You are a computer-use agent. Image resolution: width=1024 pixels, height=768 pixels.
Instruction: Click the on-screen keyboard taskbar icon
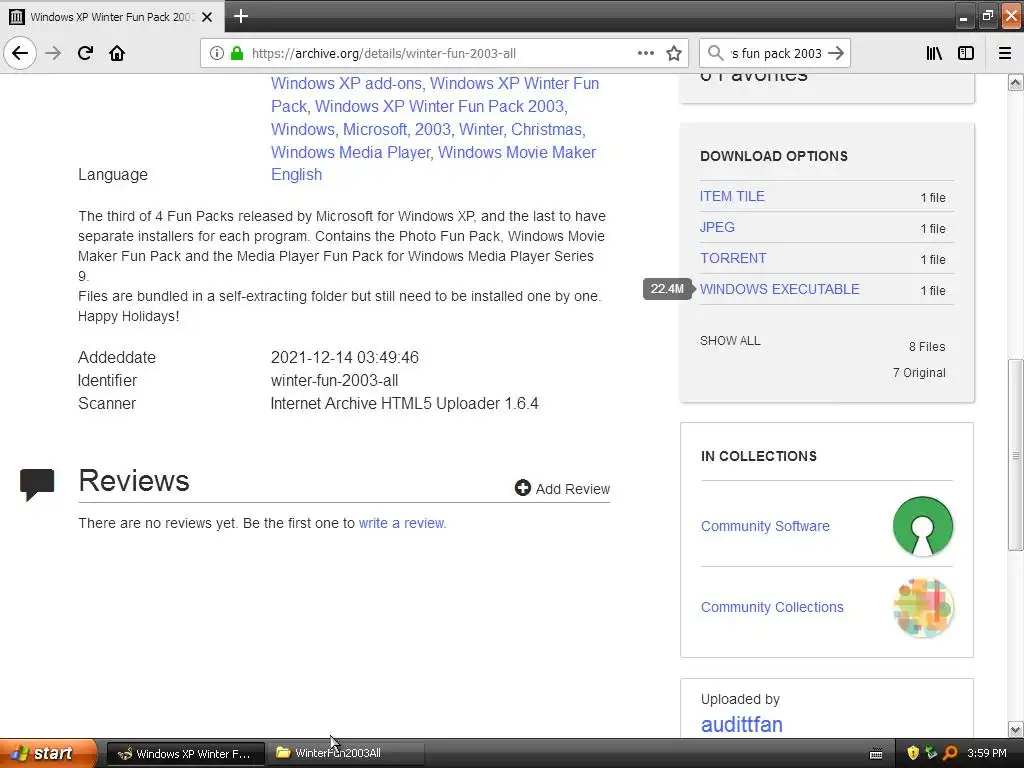click(x=876, y=754)
